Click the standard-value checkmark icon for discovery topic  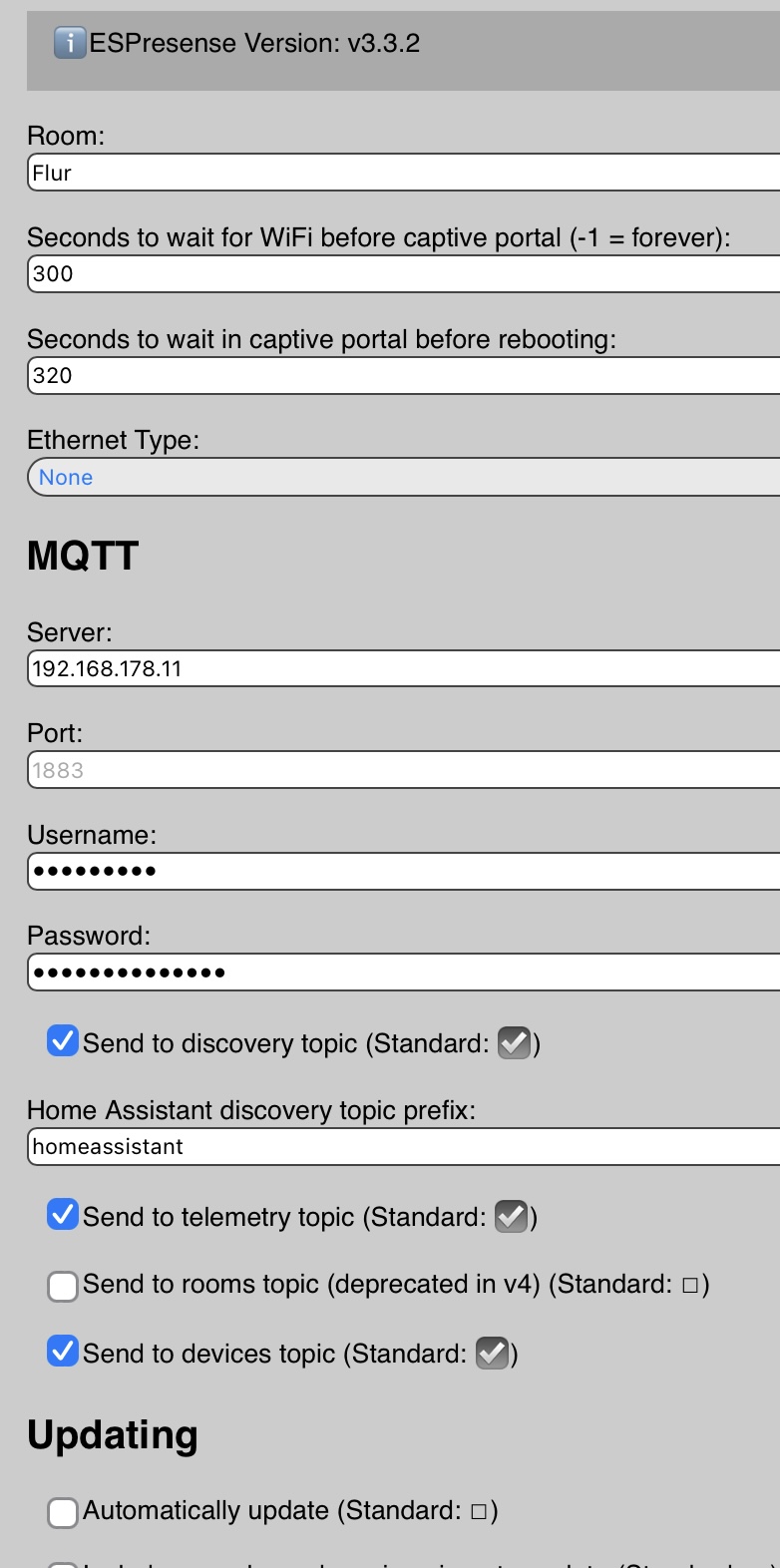[514, 1043]
